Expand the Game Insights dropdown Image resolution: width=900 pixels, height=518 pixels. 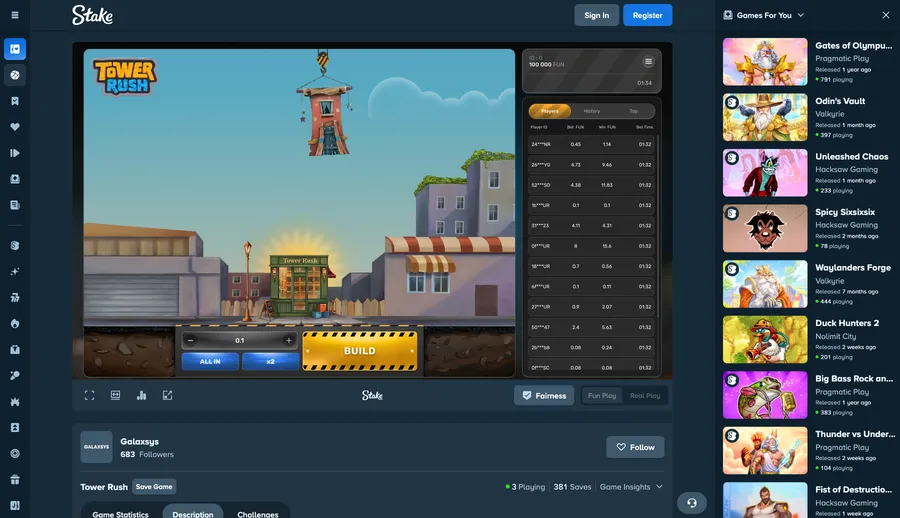(x=631, y=486)
